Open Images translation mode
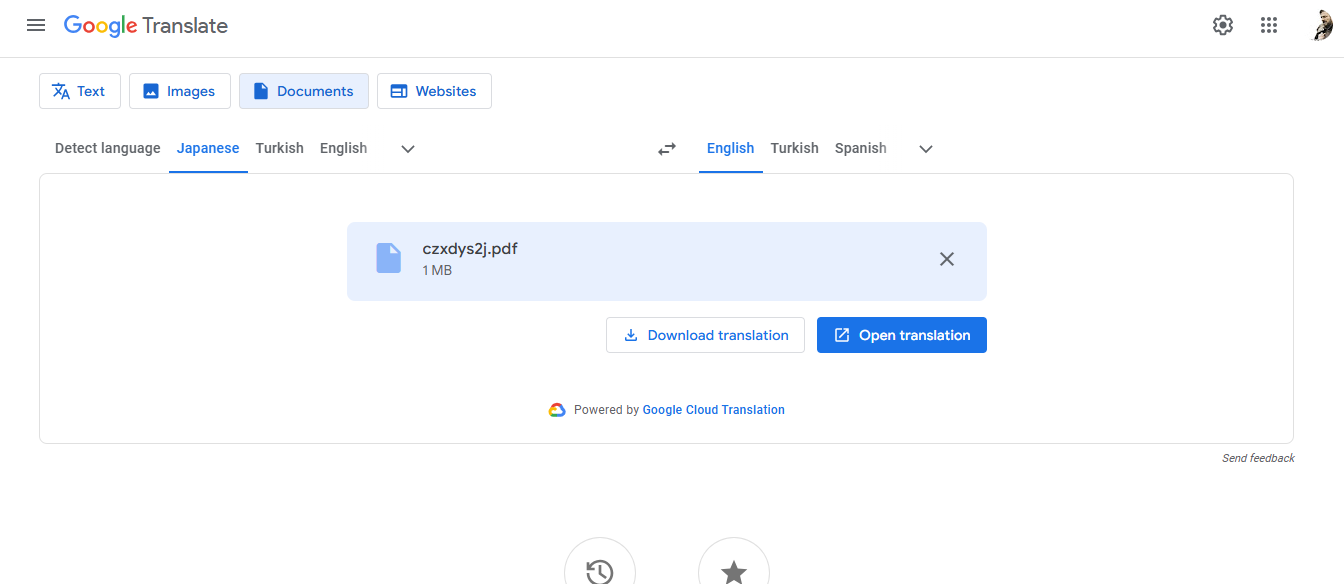 [180, 91]
